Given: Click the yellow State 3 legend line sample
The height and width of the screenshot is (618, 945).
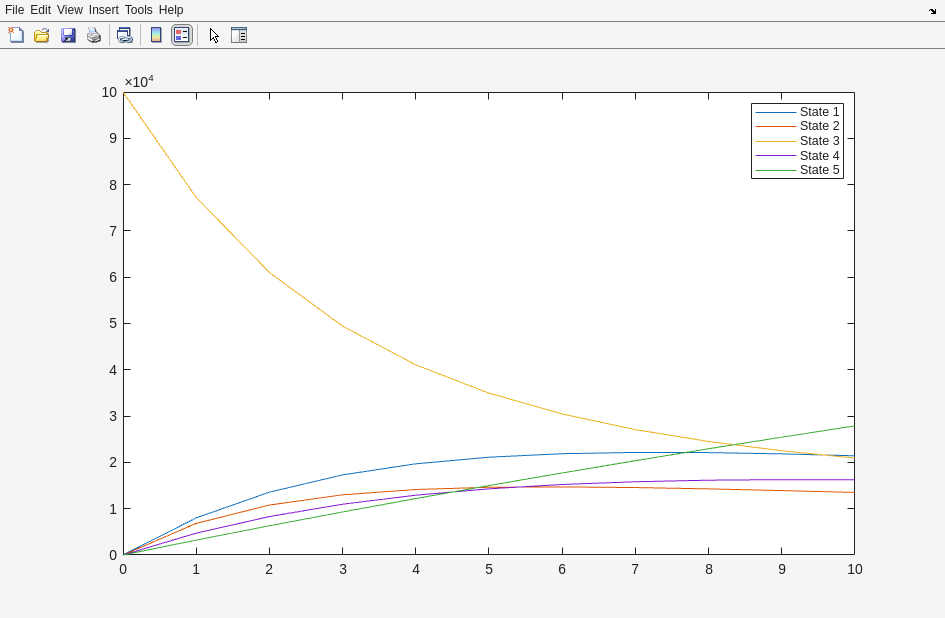Looking at the screenshot, I should pos(775,141).
